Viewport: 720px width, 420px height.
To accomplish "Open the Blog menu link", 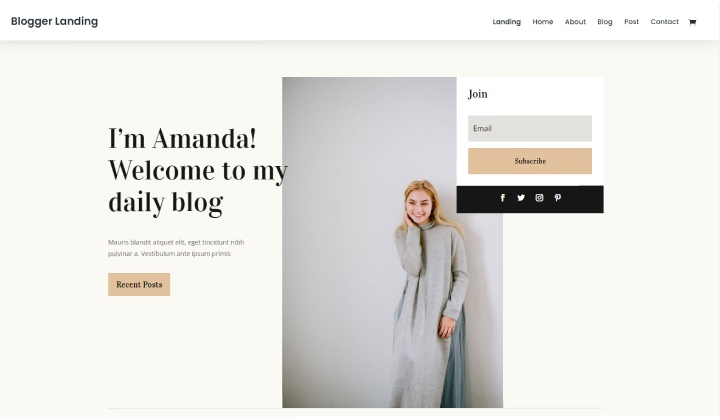I will [x=605, y=22].
